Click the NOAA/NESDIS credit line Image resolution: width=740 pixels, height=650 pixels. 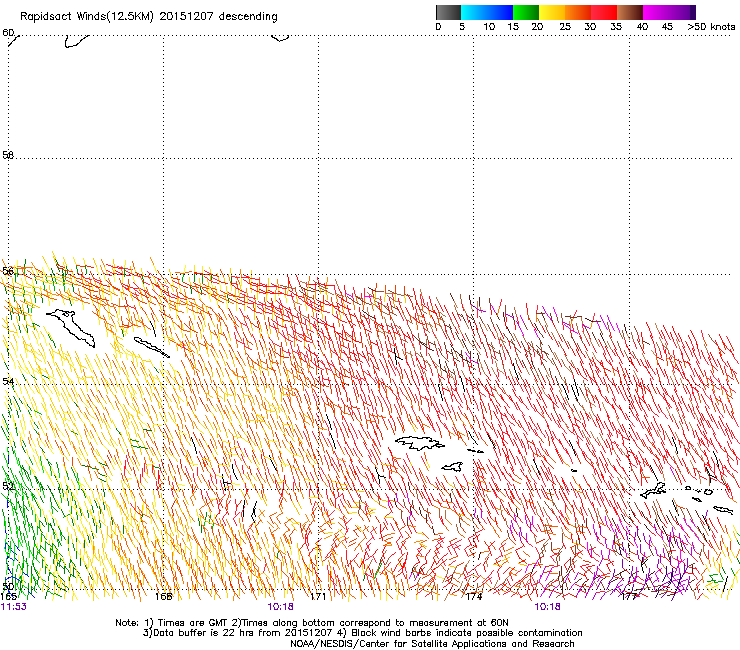click(432, 644)
